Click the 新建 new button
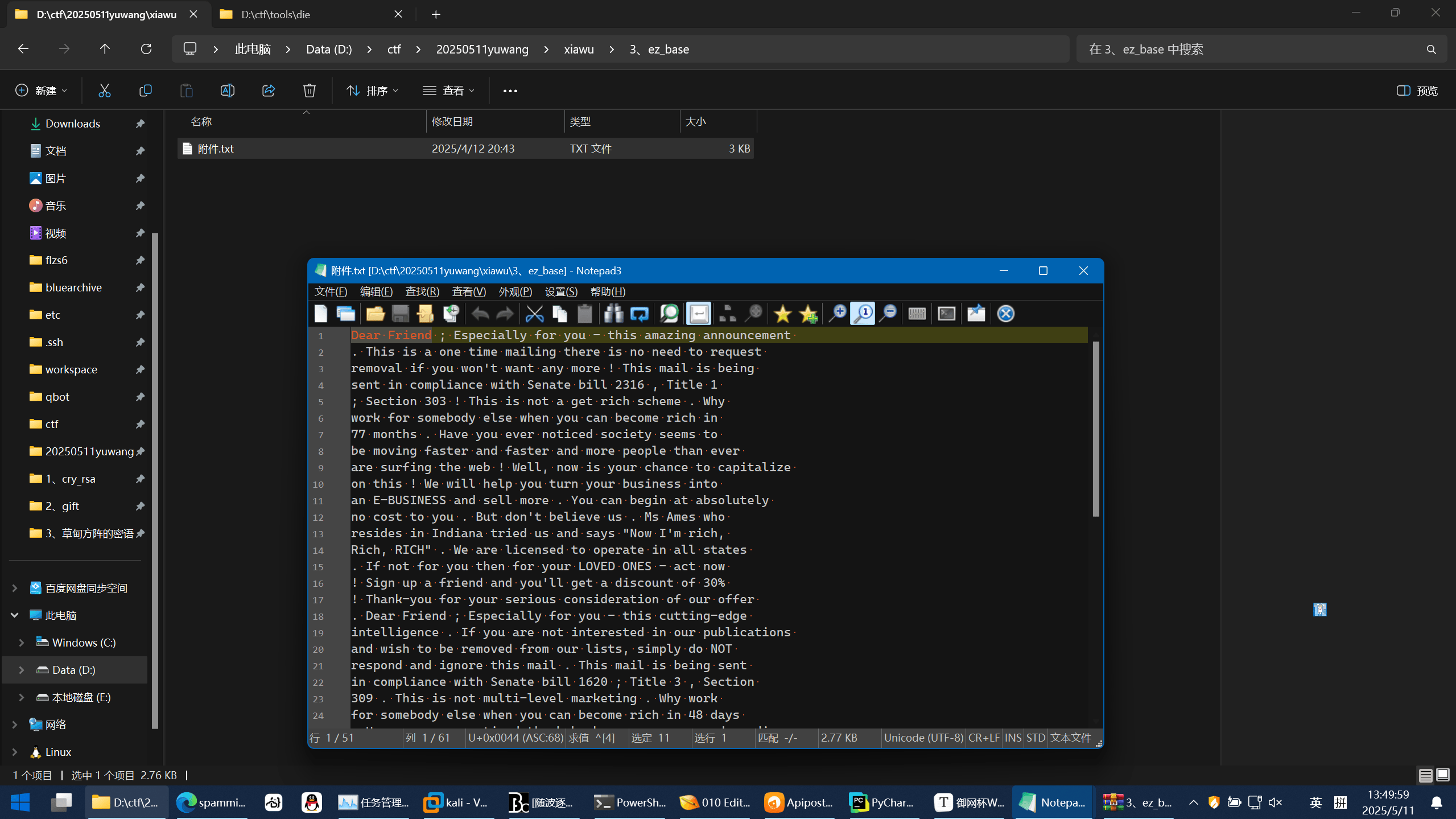1456x819 pixels. coord(41,90)
